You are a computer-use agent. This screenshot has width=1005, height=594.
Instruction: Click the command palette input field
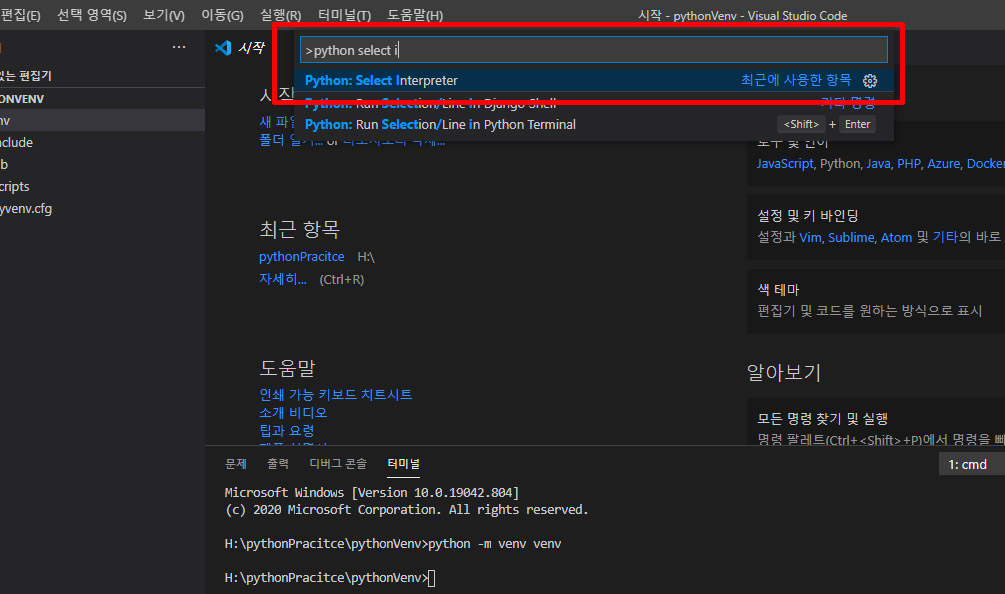pyautogui.click(x=594, y=50)
